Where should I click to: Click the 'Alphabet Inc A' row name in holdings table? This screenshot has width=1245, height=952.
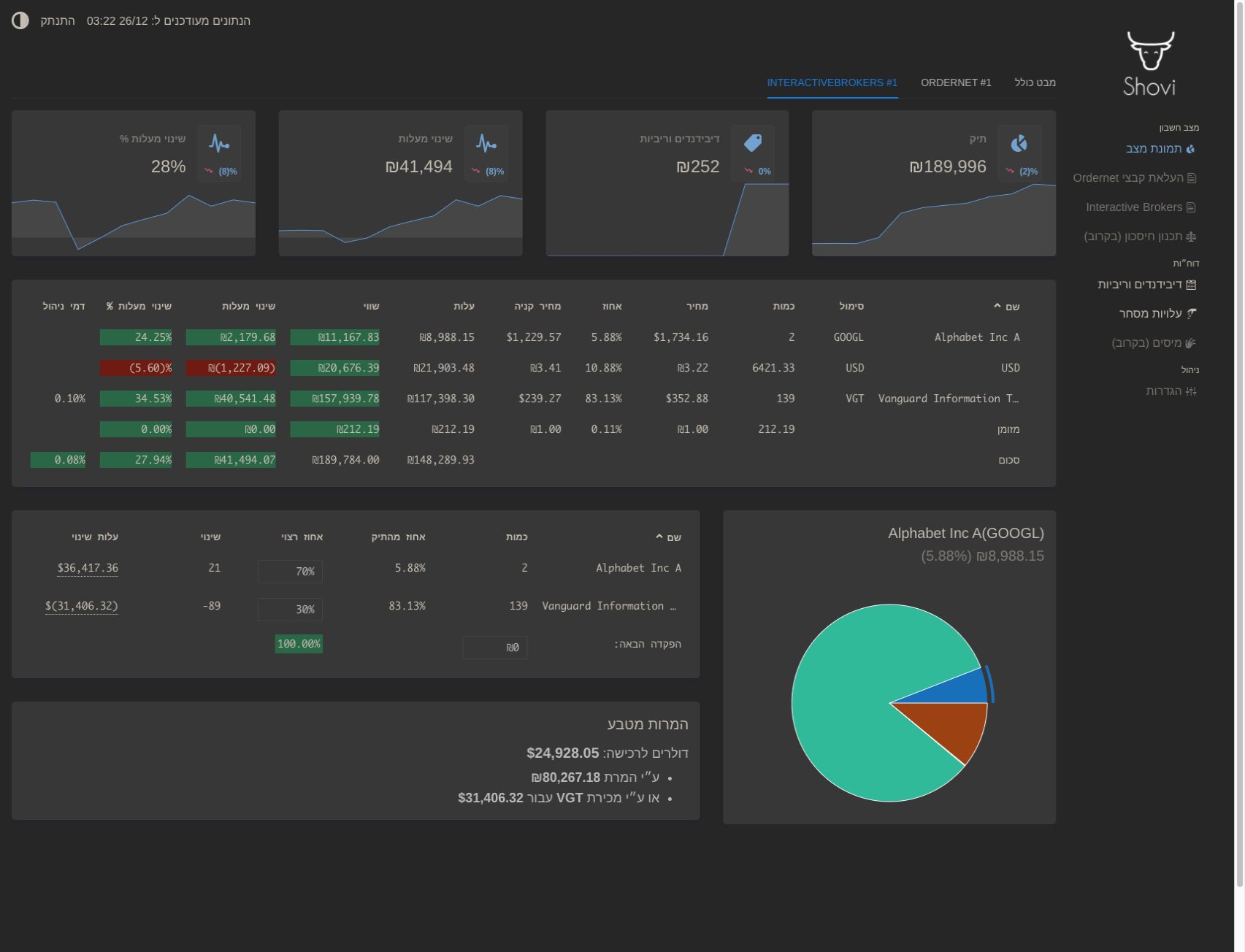tap(977, 337)
